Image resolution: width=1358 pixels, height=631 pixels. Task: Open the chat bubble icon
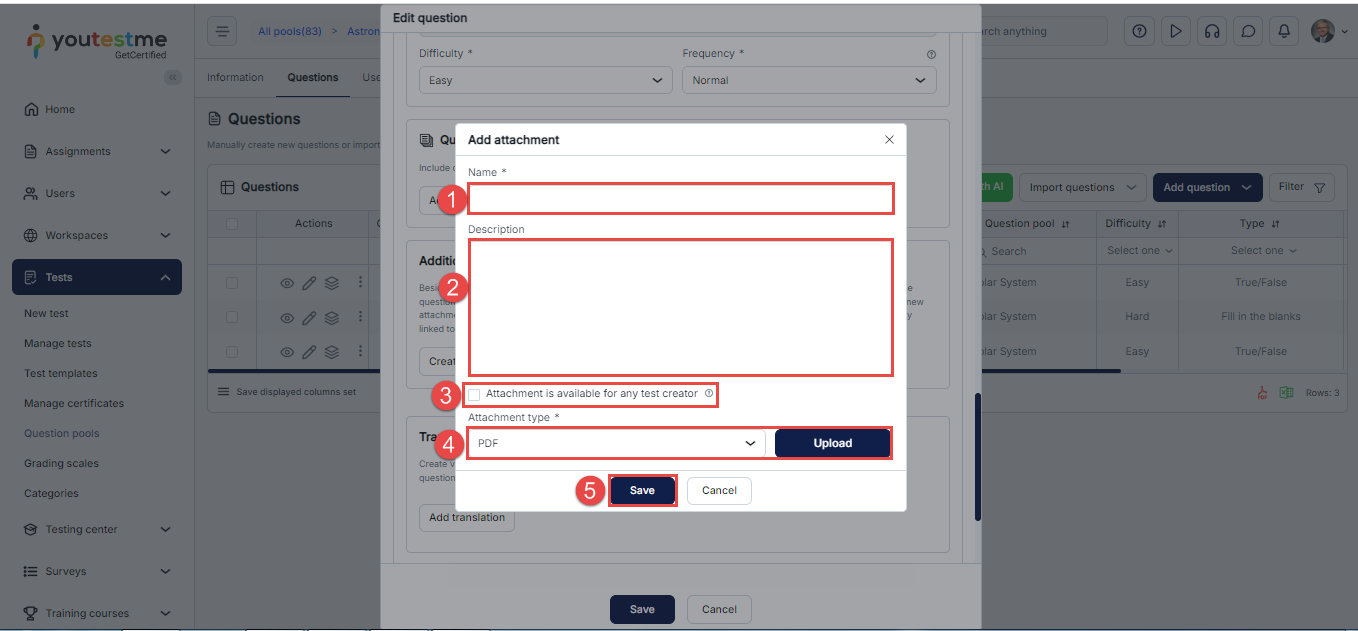(x=1248, y=31)
